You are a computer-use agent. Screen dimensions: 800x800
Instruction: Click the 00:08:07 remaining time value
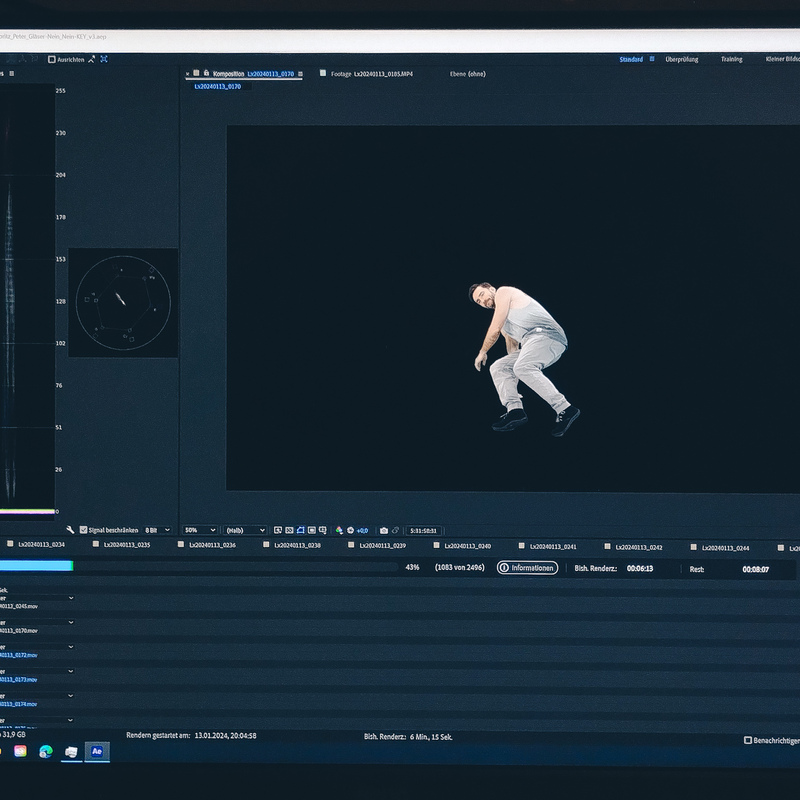pyautogui.click(x=756, y=569)
